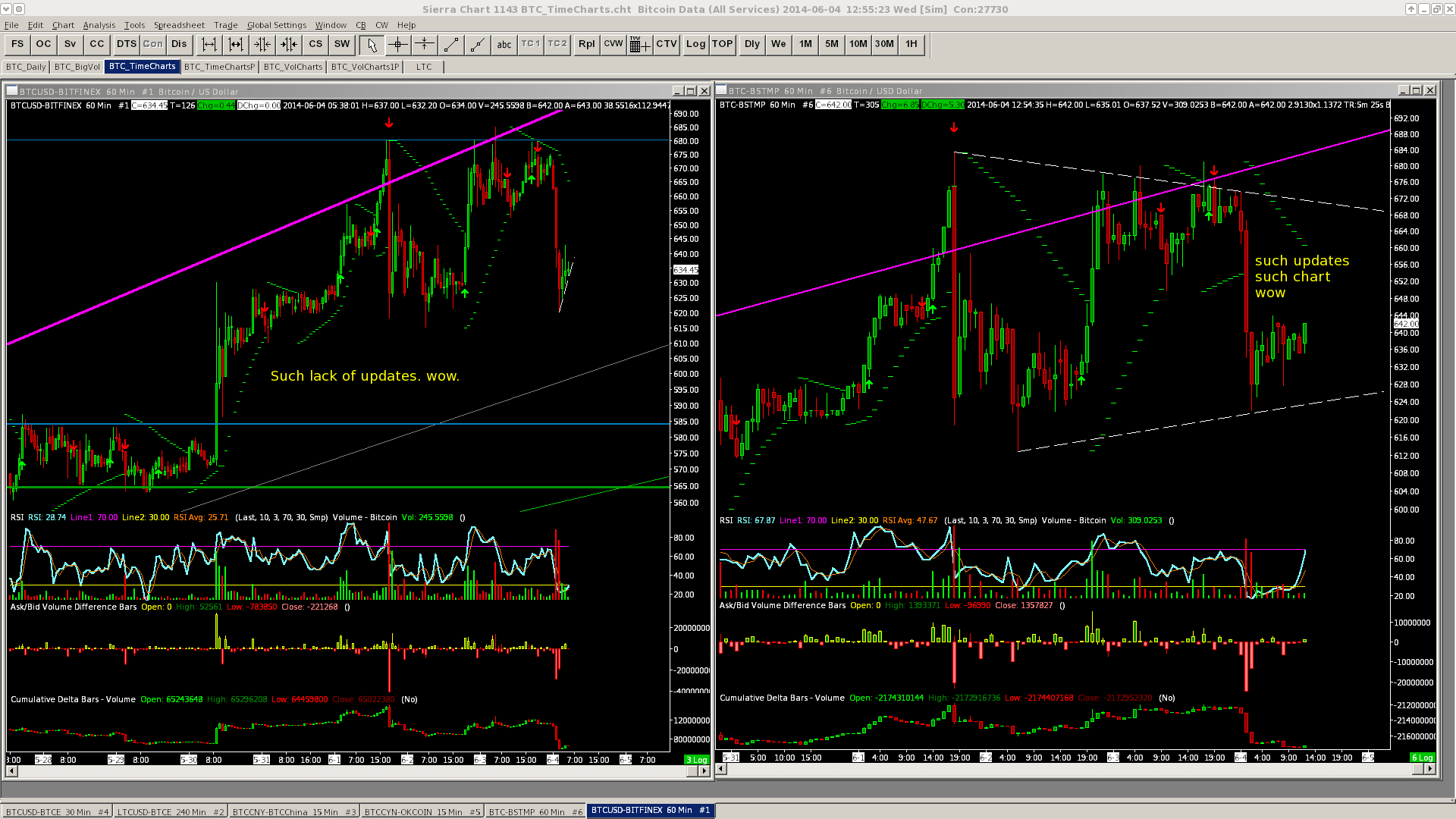Select the line drawing tool

tap(450, 45)
